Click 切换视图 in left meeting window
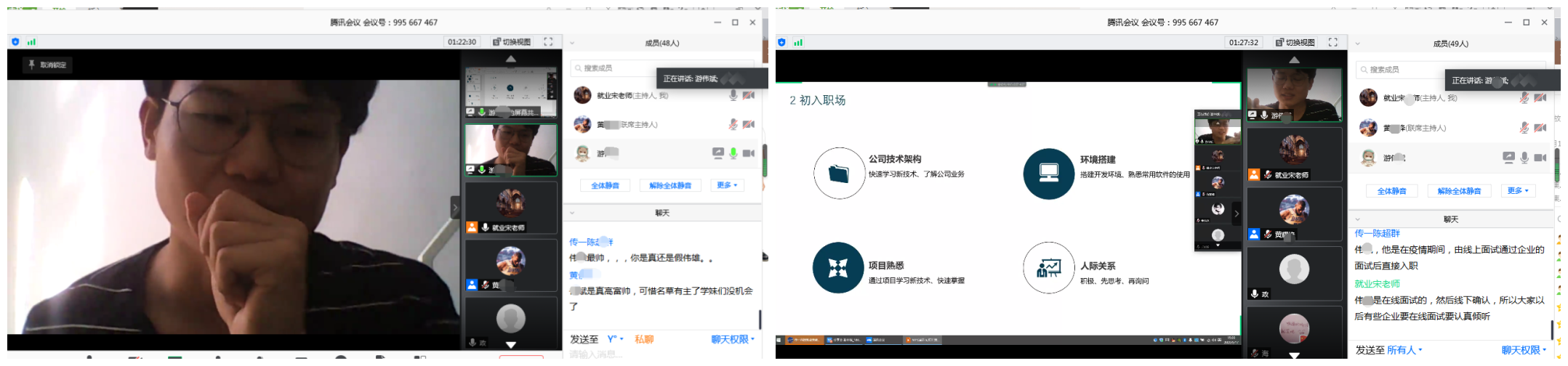 (512, 42)
